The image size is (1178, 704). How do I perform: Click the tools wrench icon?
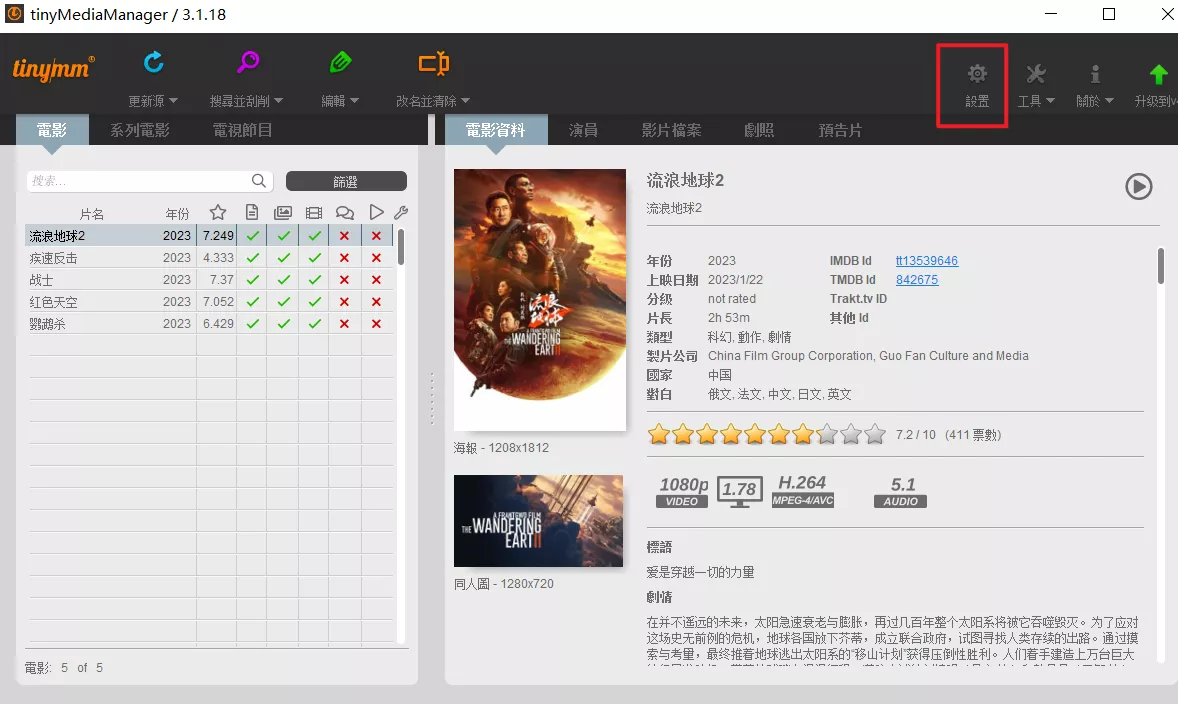click(x=1036, y=74)
